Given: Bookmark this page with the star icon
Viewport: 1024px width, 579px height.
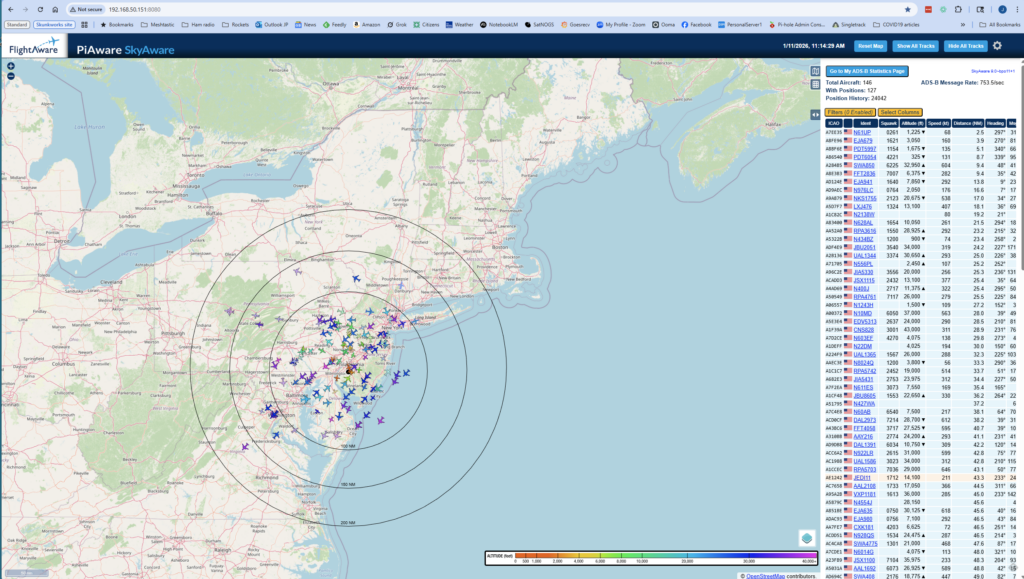Looking at the screenshot, I should point(907,8).
